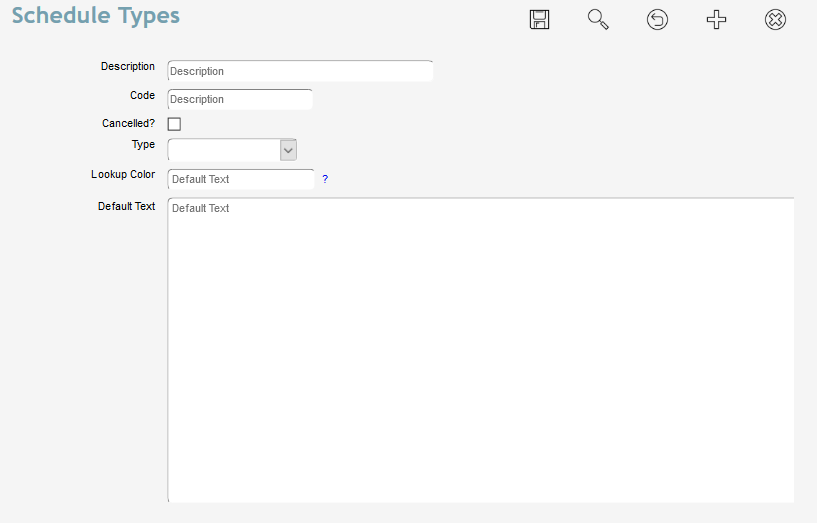Click the circular undo arrow icon
Image resolution: width=817 pixels, height=523 pixels.
point(657,20)
